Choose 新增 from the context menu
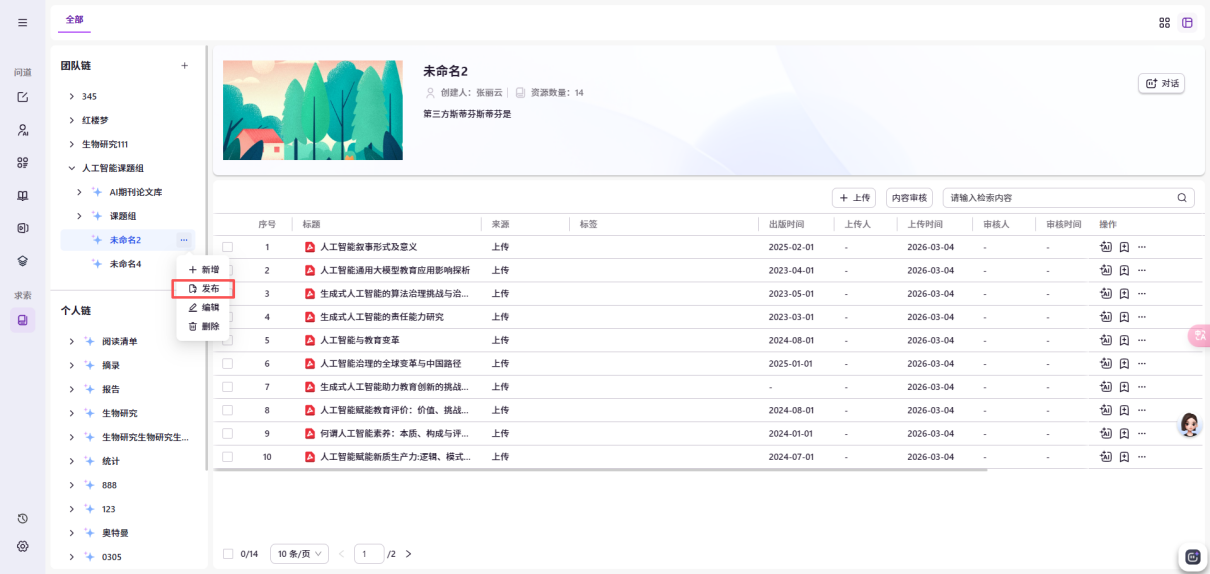 point(204,270)
